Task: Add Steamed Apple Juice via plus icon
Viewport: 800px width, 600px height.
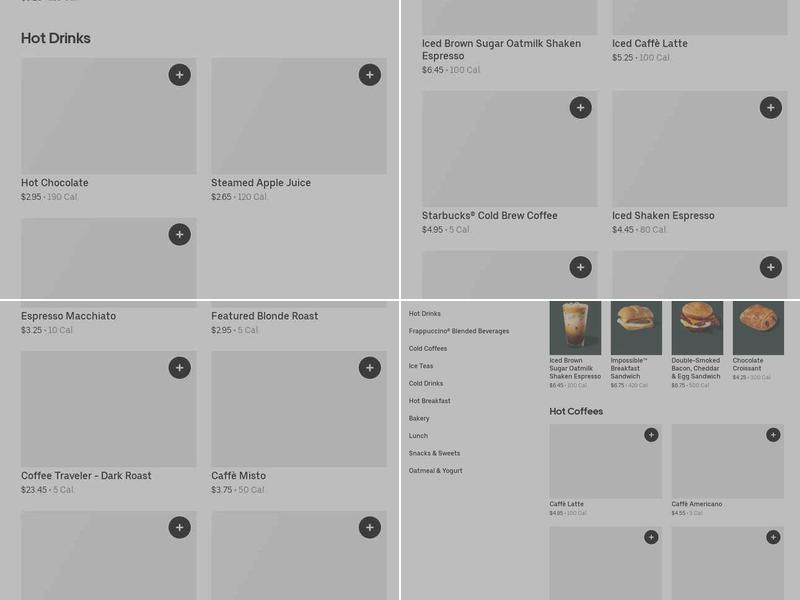Action: point(370,75)
